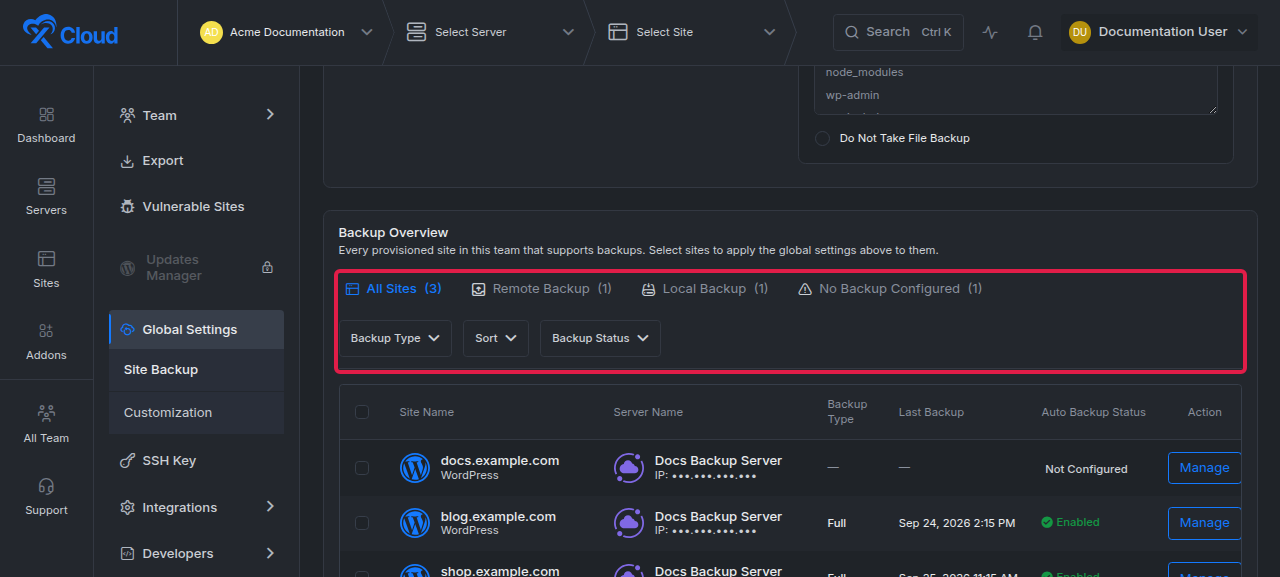
Task: Open the Select Site dropdown
Action: [692, 32]
